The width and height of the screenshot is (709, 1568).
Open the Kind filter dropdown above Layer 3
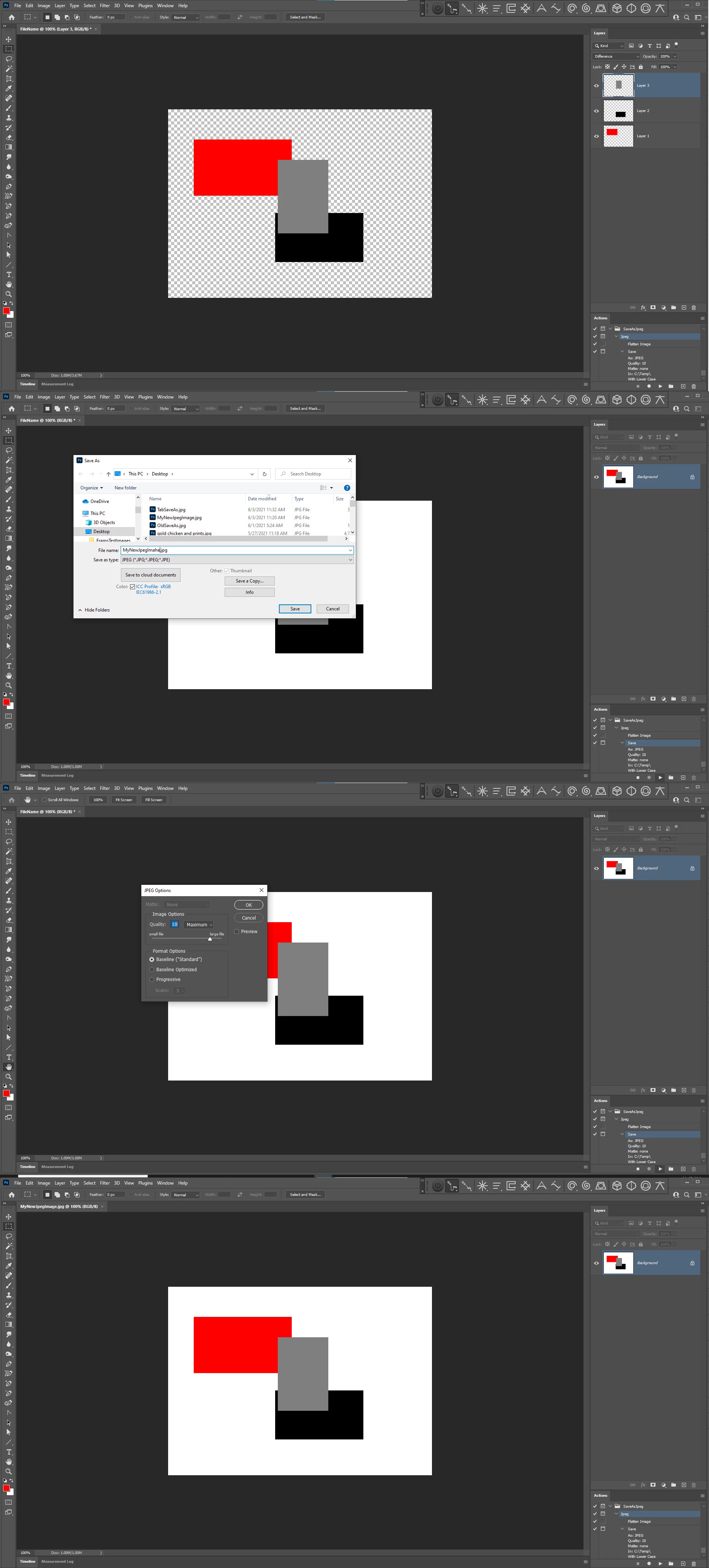(x=609, y=46)
